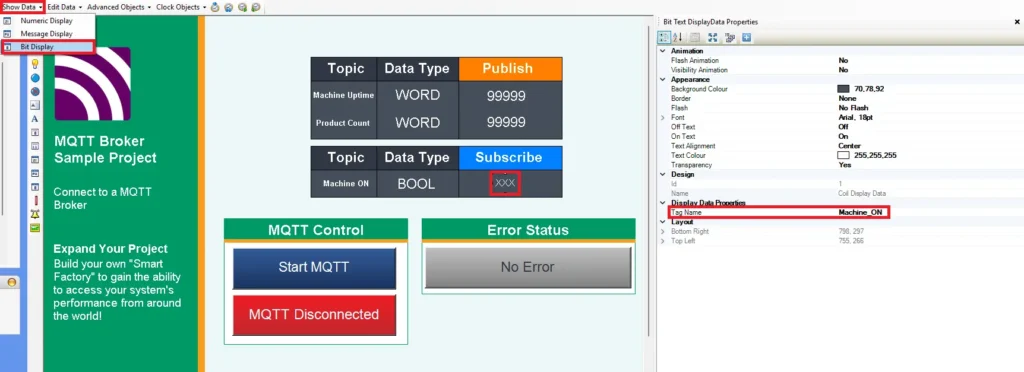Screen dimensions: 1024x372
Task: Choose Bit Display from the menu
Action: 48,47
